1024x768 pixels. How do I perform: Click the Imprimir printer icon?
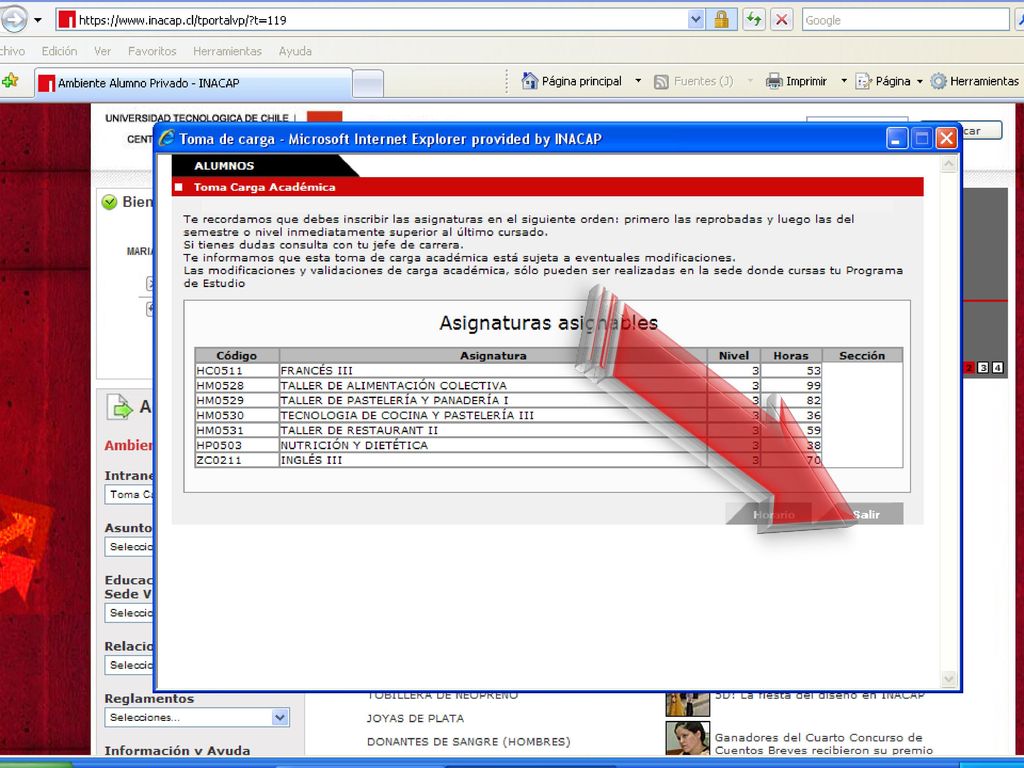[x=774, y=81]
